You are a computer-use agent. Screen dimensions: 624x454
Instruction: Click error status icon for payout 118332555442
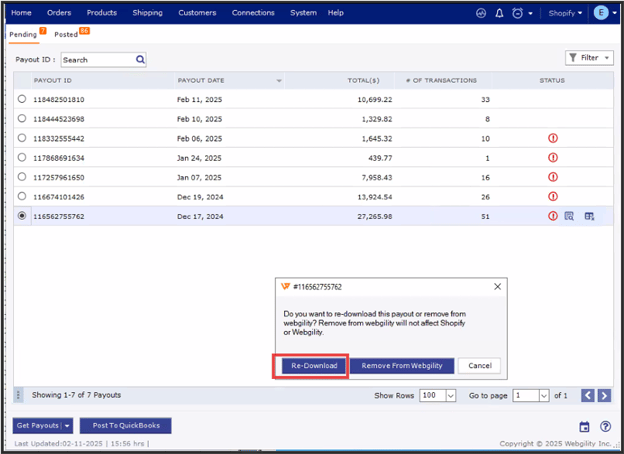pos(552,138)
